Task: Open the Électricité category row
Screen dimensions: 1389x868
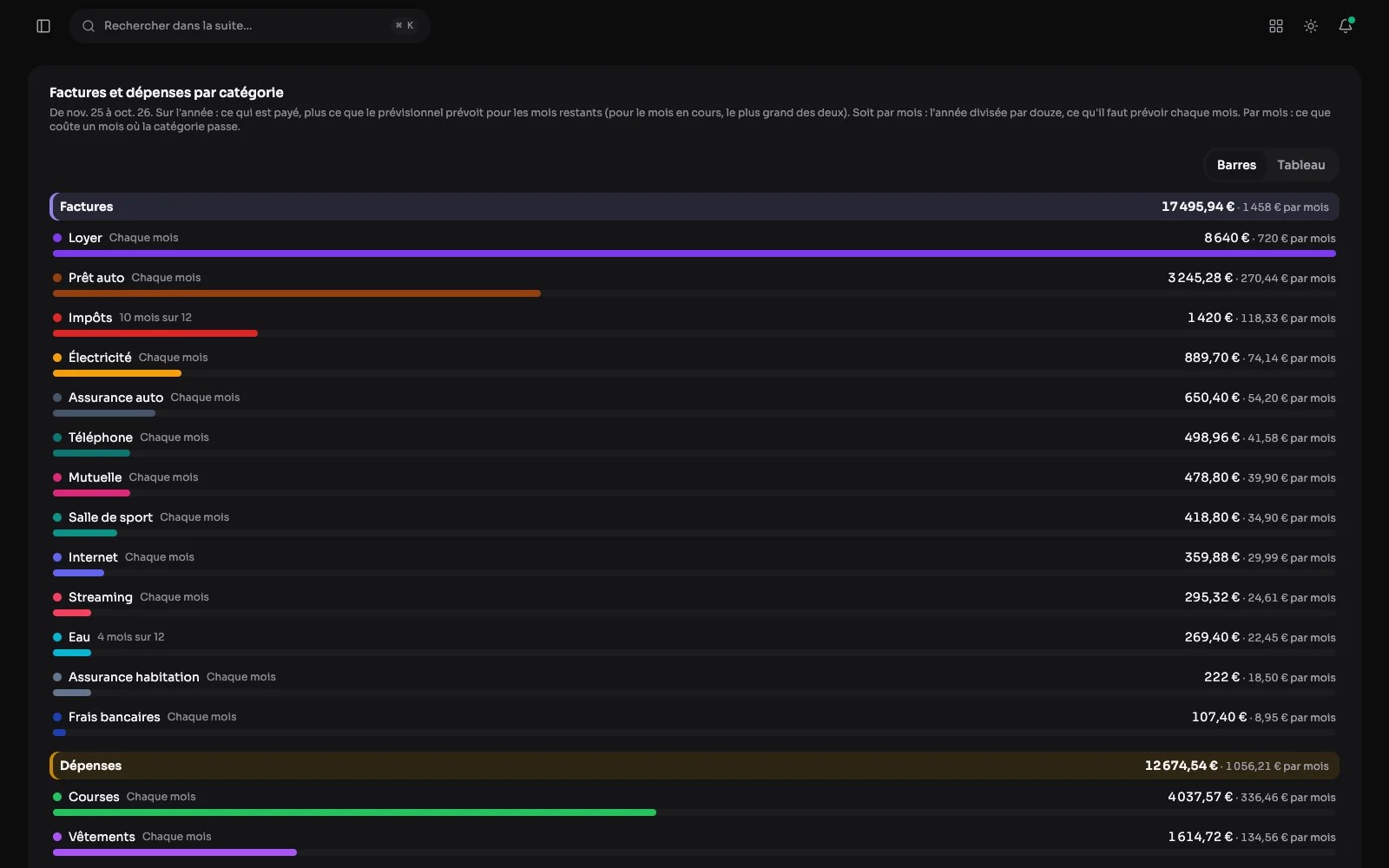Action: 694,365
